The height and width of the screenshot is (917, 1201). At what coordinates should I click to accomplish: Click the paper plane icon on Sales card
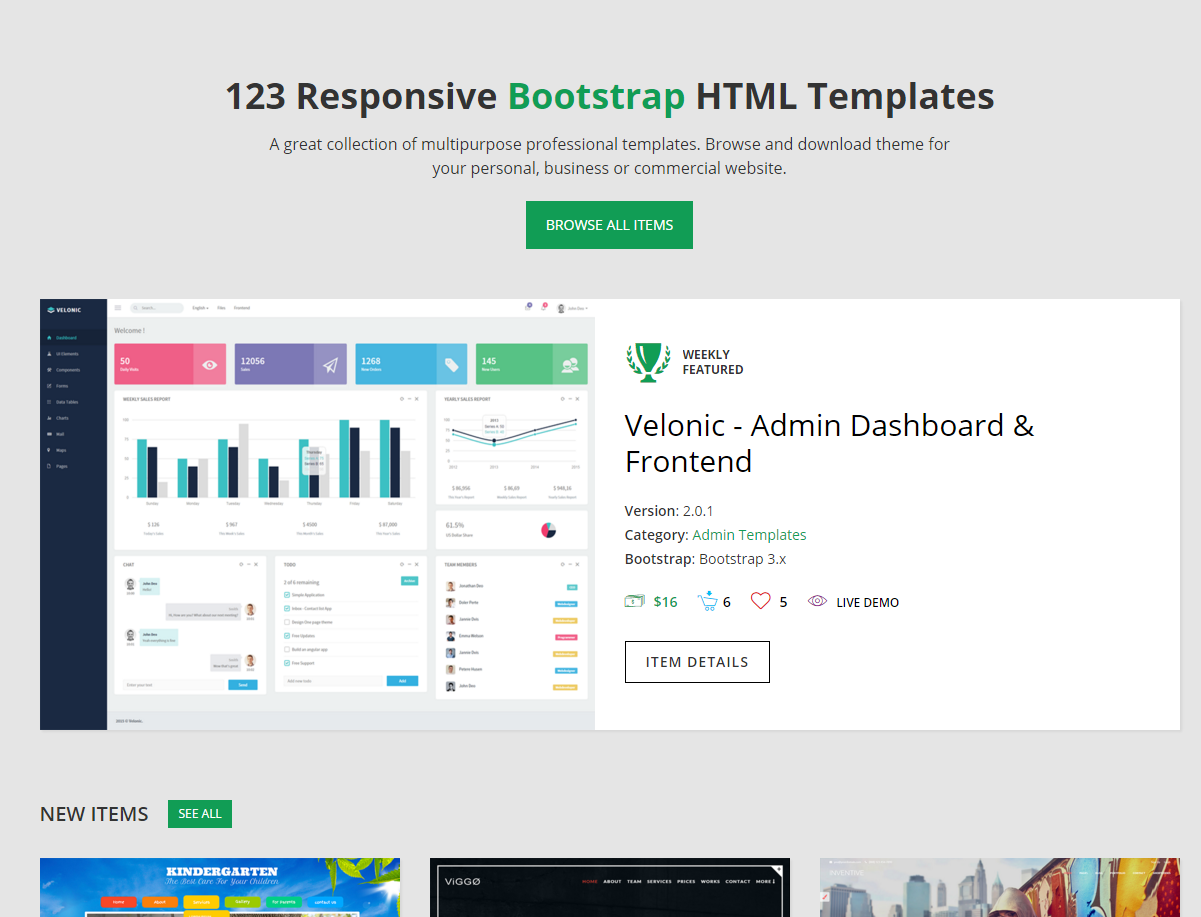click(x=330, y=365)
